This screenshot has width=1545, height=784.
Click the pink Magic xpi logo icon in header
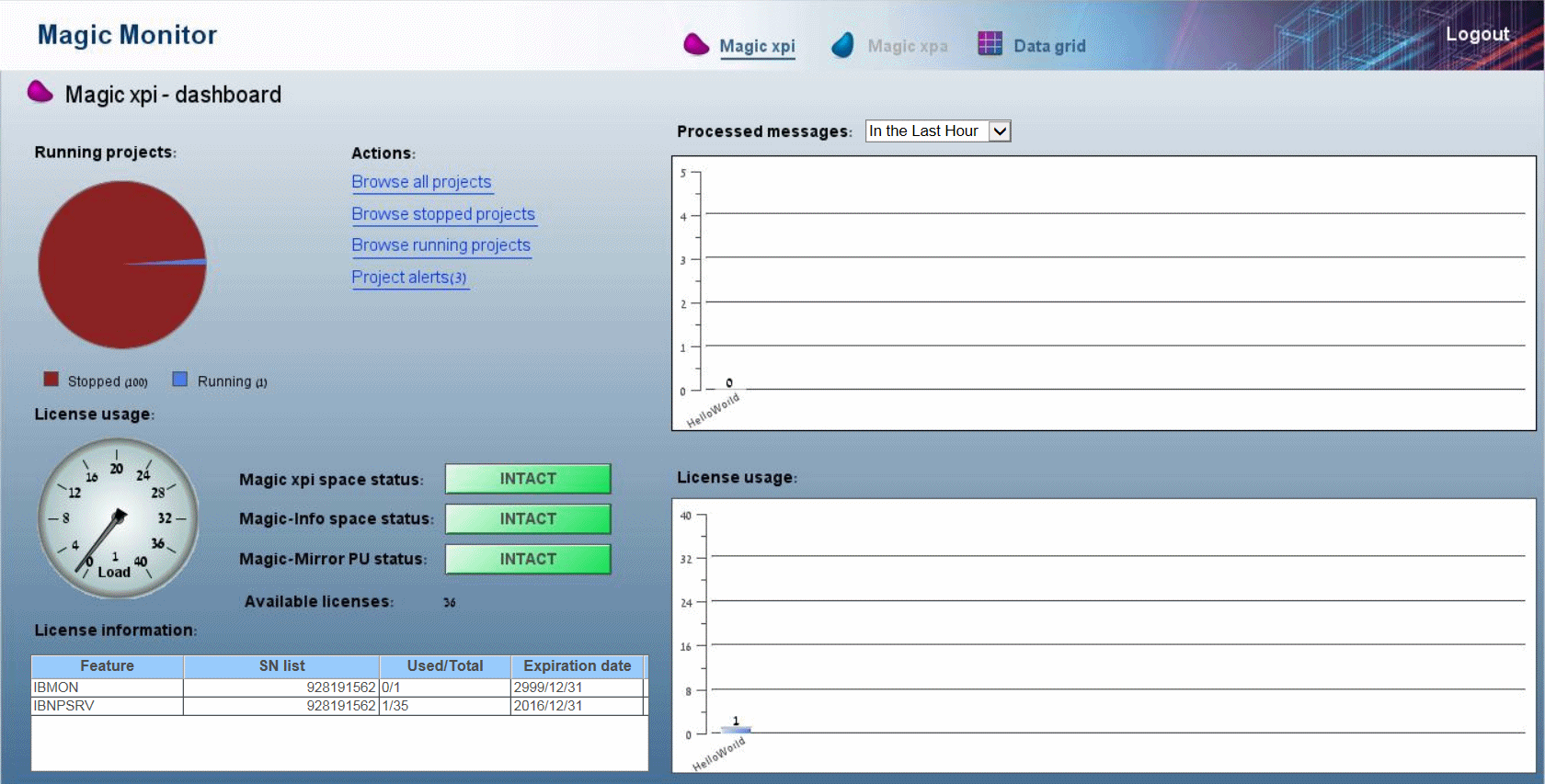pos(696,44)
